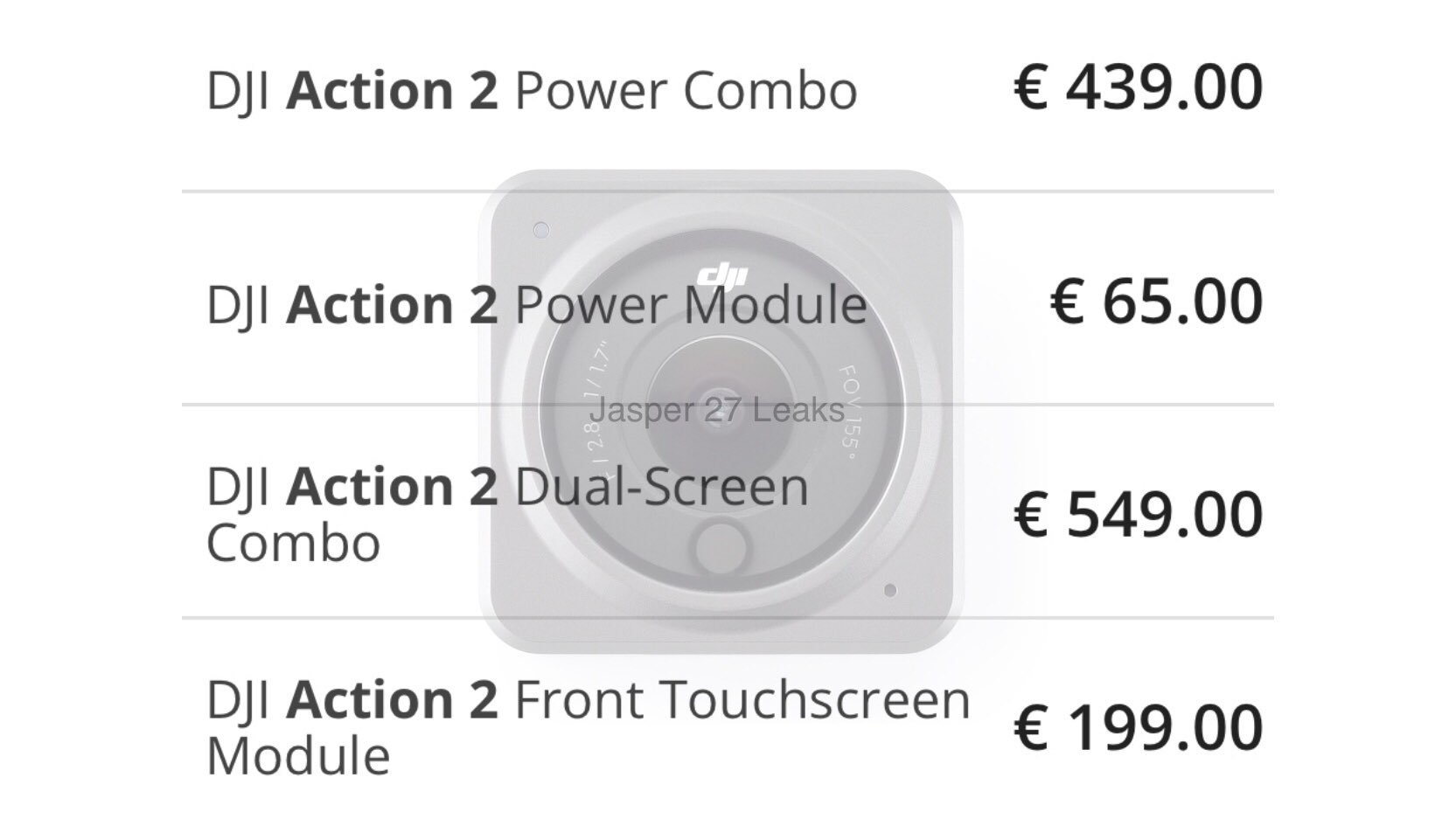Click the Jasper 27 Leaks watermark

(717, 409)
